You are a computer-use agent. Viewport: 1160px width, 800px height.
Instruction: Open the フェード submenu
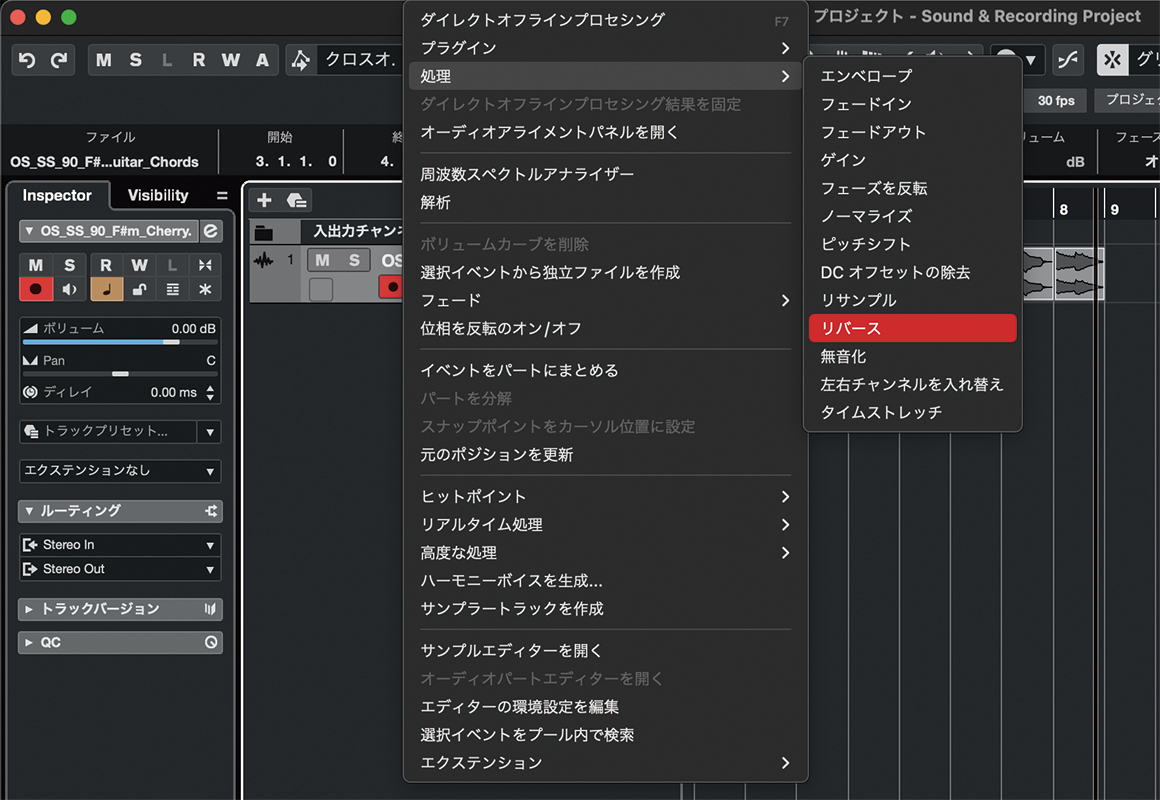(604, 300)
